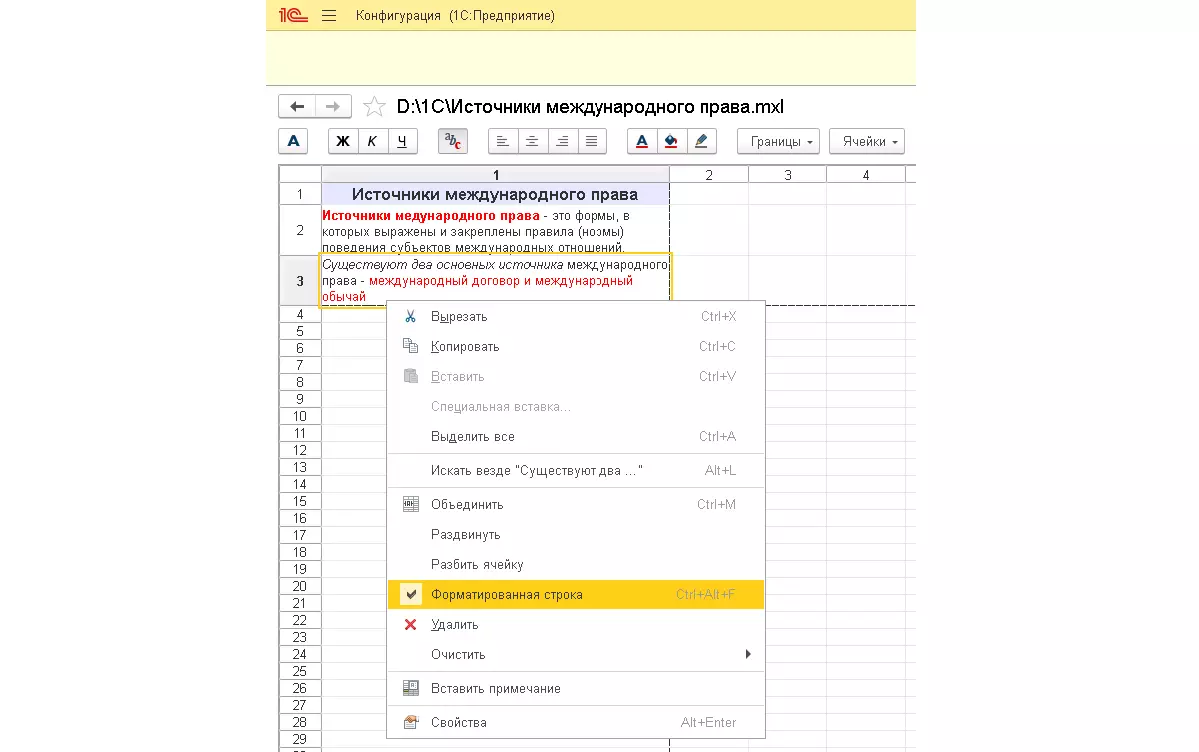Click the title cell 'Источники международного права'
This screenshot has height=752, width=1199.
click(496, 194)
